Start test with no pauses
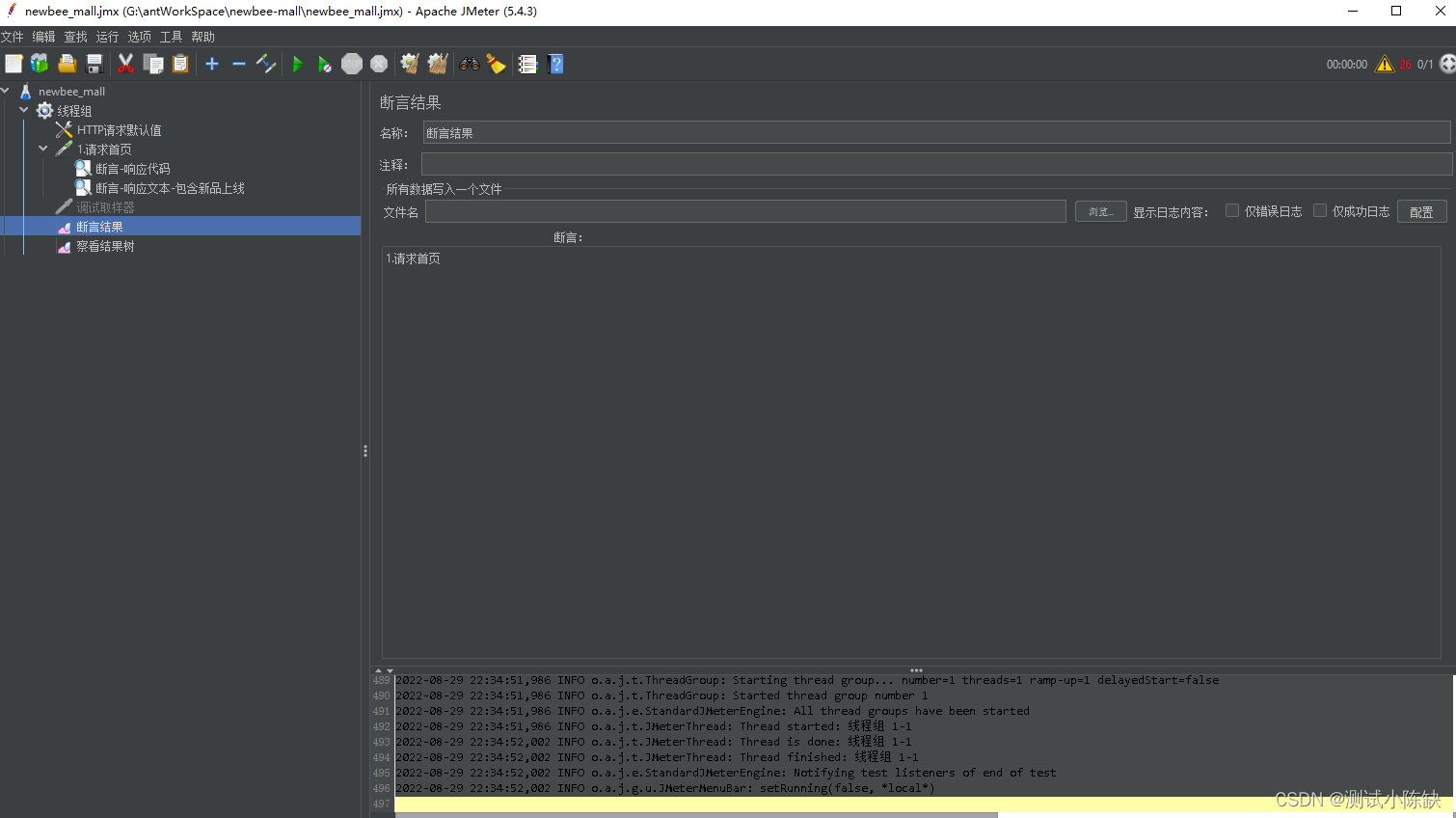1456x818 pixels. coord(325,64)
